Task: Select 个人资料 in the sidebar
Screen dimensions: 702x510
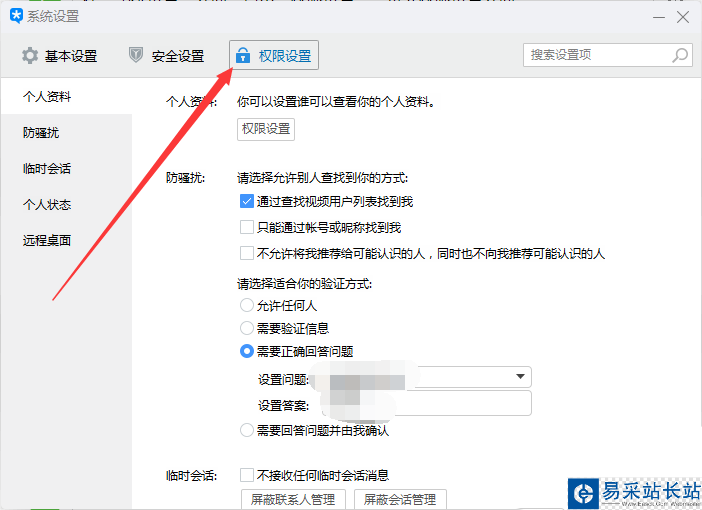Action: tap(66, 96)
